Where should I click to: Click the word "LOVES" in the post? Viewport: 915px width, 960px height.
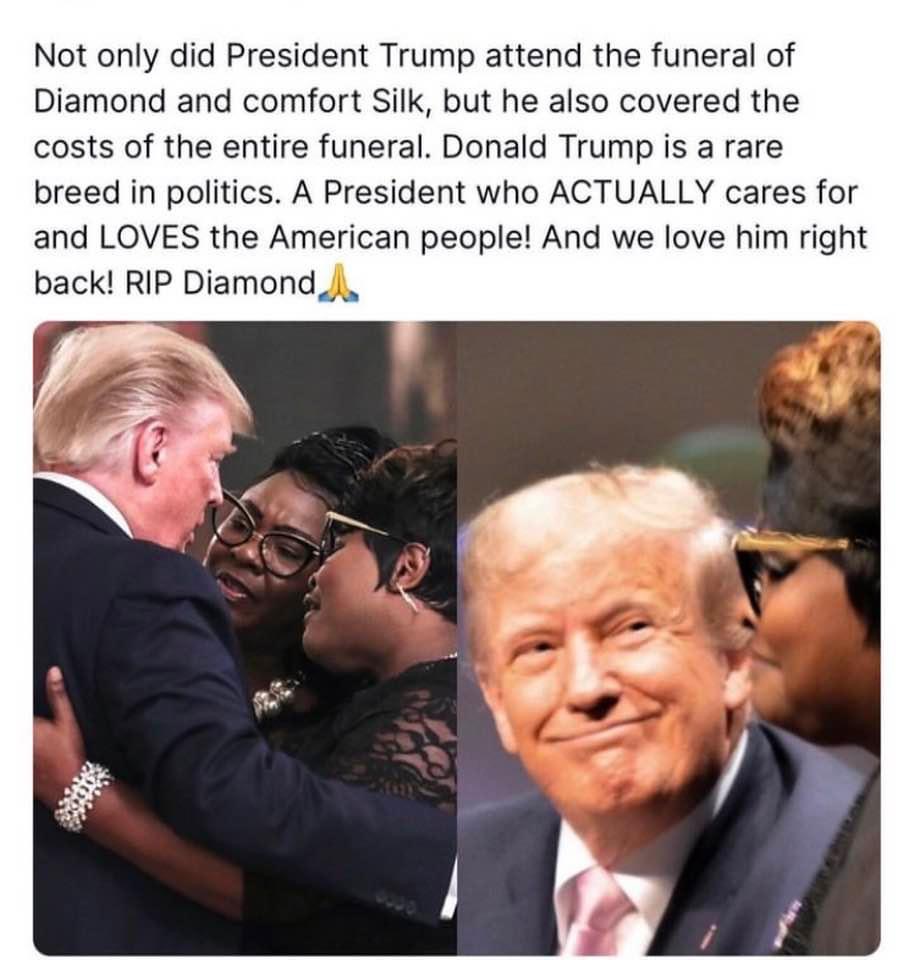(149, 238)
